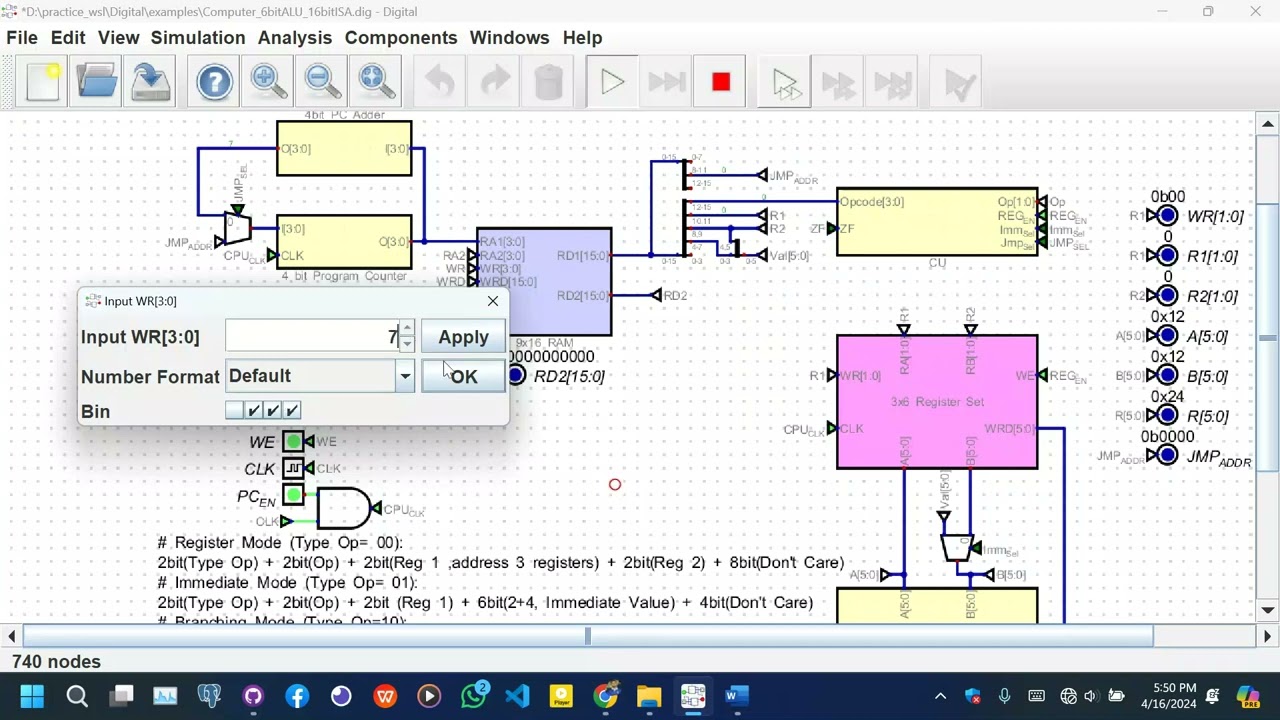Start single gate step mode icon
This screenshot has height=720, width=1280.
click(x=785, y=82)
